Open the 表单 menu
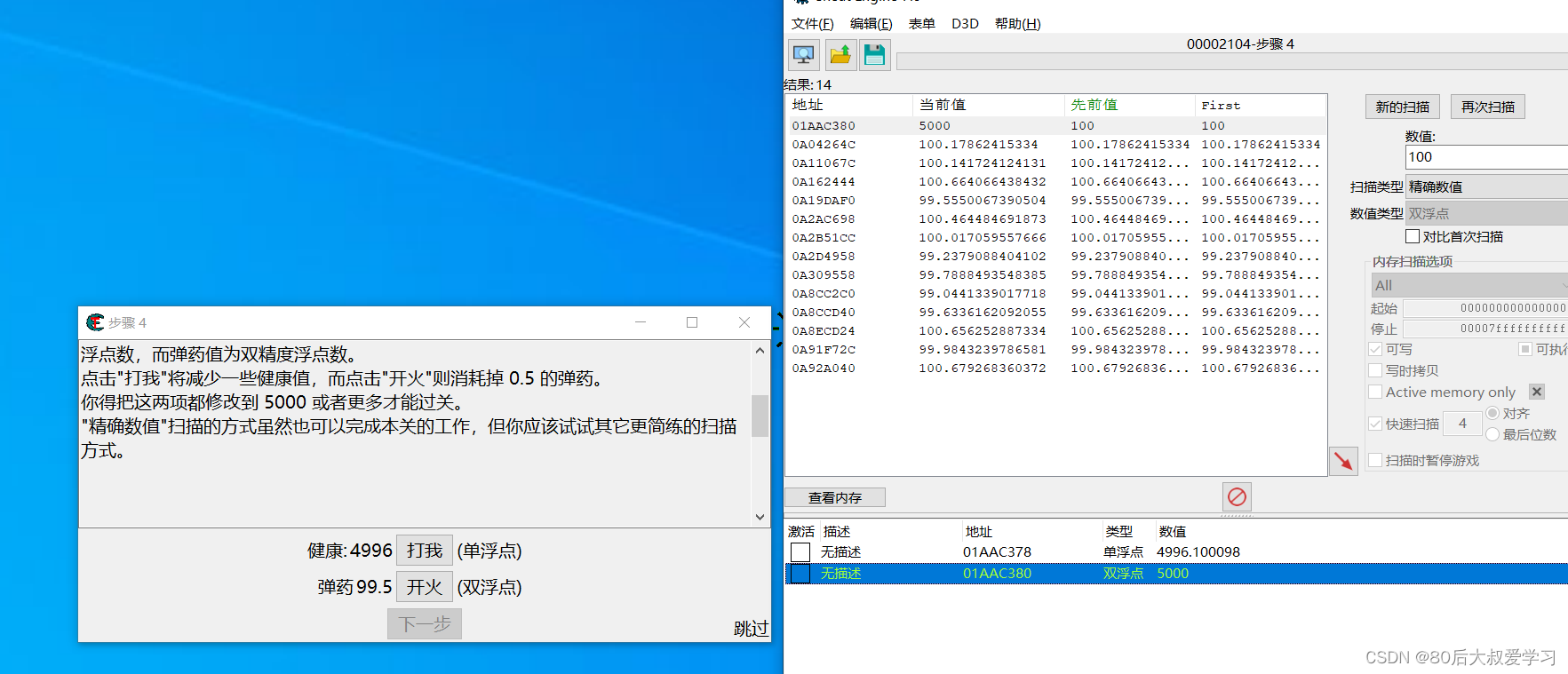This screenshot has width=1568, height=674. tap(921, 24)
